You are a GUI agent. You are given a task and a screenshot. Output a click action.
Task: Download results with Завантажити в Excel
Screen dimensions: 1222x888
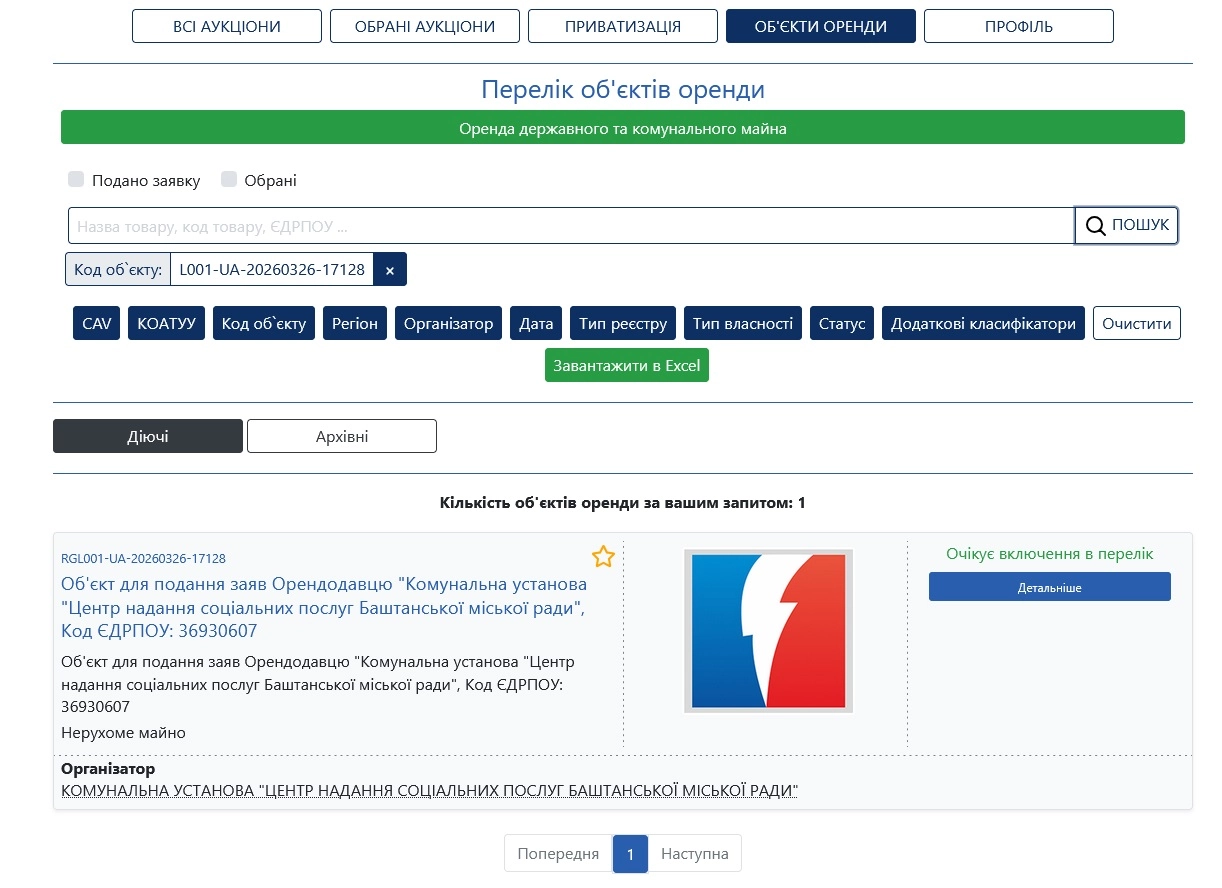point(627,365)
